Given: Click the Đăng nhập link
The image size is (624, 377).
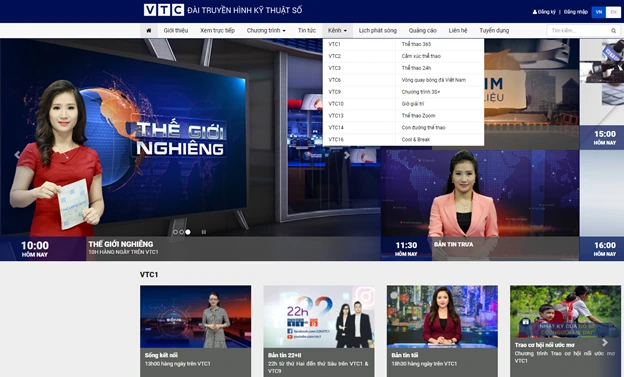Looking at the screenshot, I should point(575,12).
